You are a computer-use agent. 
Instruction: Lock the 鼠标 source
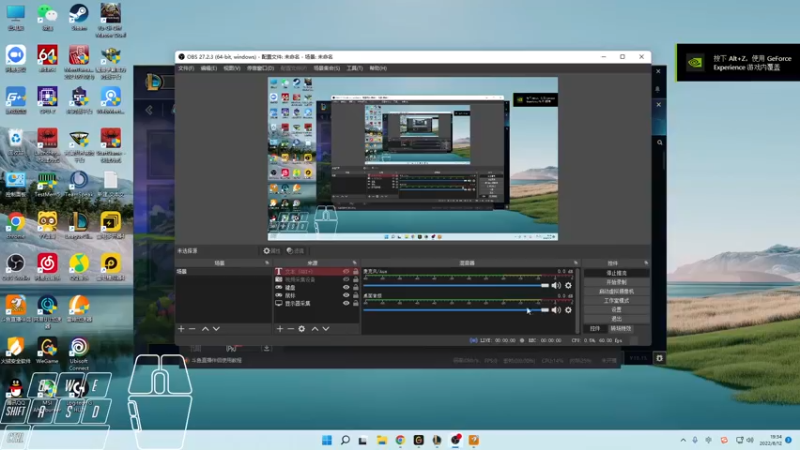click(x=355, y=295)
